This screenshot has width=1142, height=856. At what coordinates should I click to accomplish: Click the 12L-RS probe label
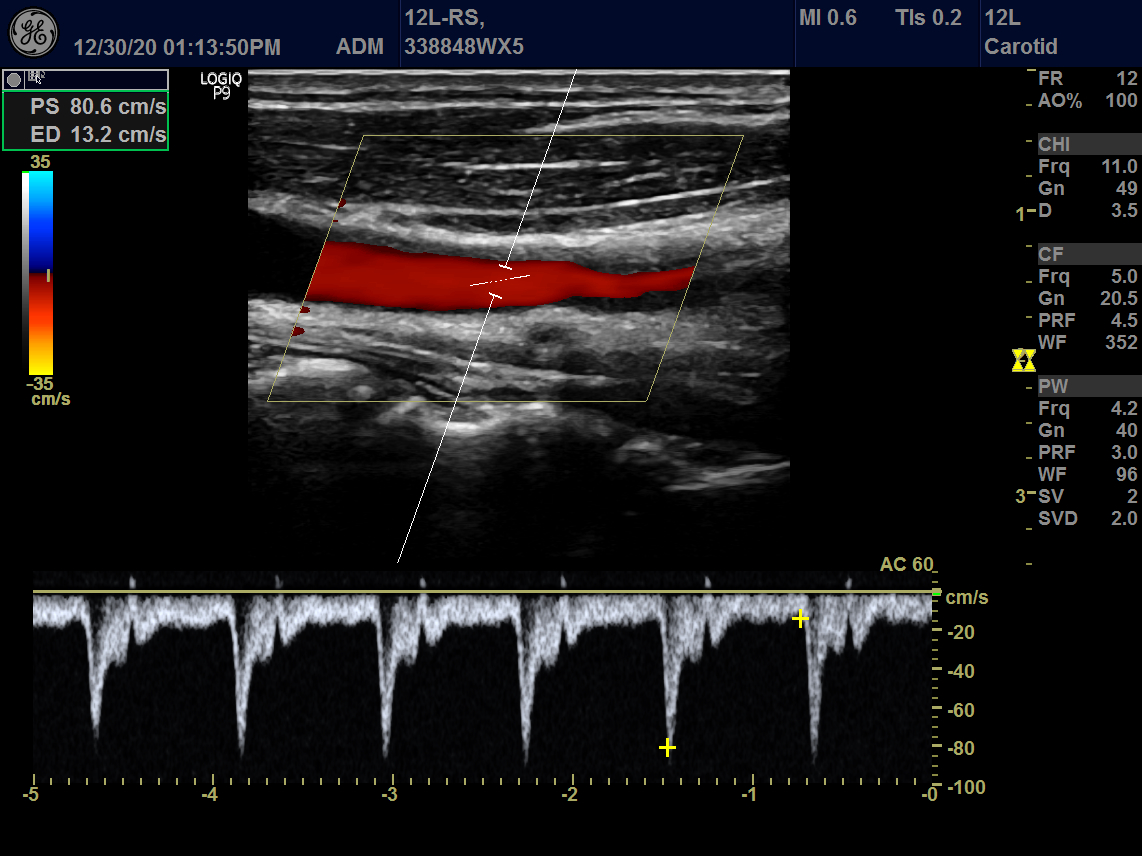coord(445,18)
